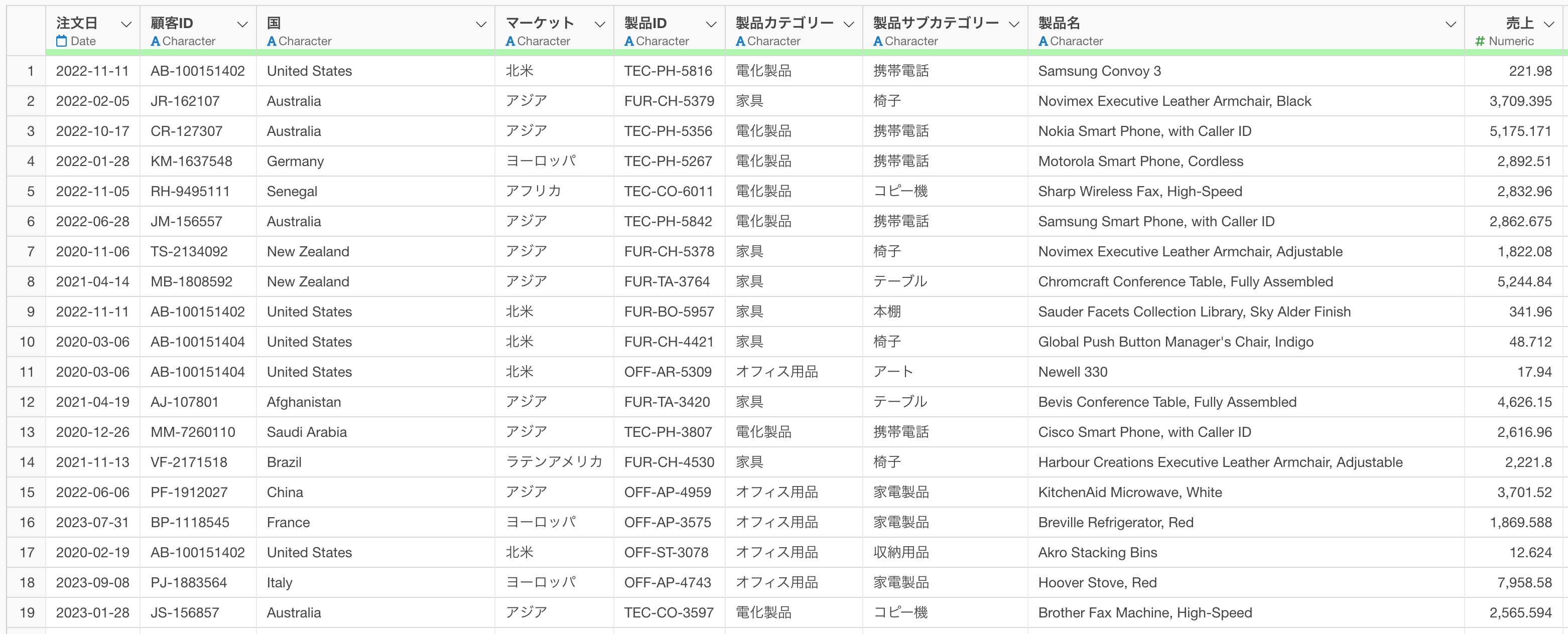The image size is (1568, 634).
Task: Open the 注文日 column dropdown menu
Action: pyautogui.click(x=126, y=25)
